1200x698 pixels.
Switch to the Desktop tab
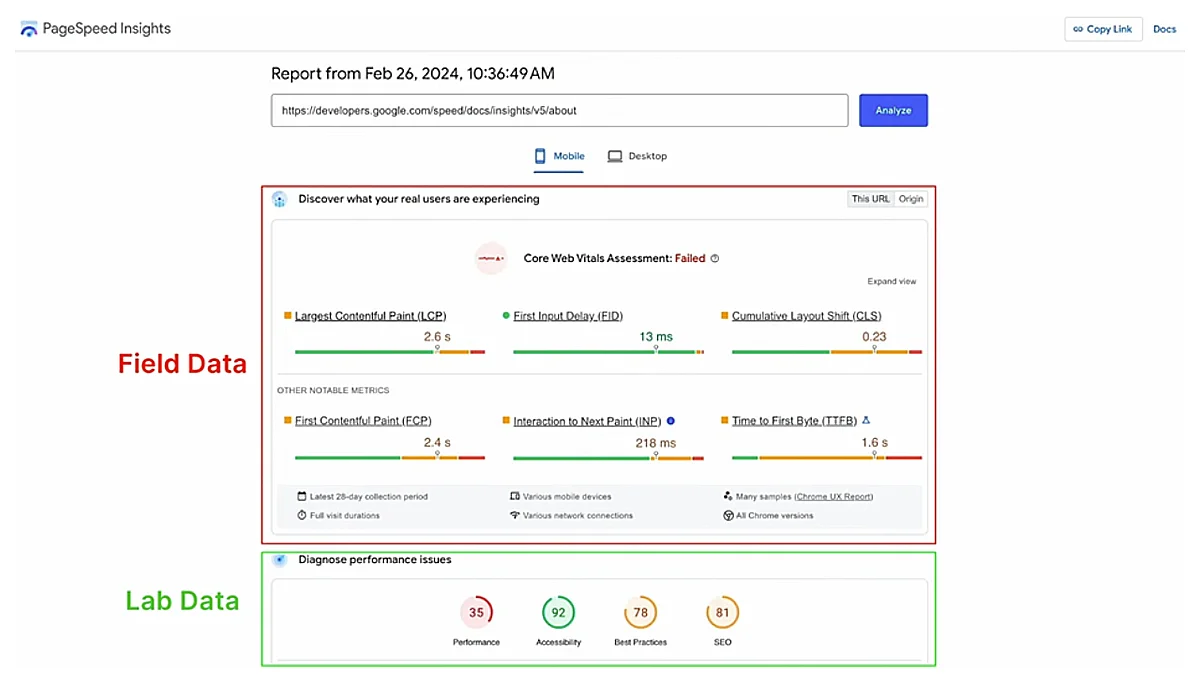point(637,156)
